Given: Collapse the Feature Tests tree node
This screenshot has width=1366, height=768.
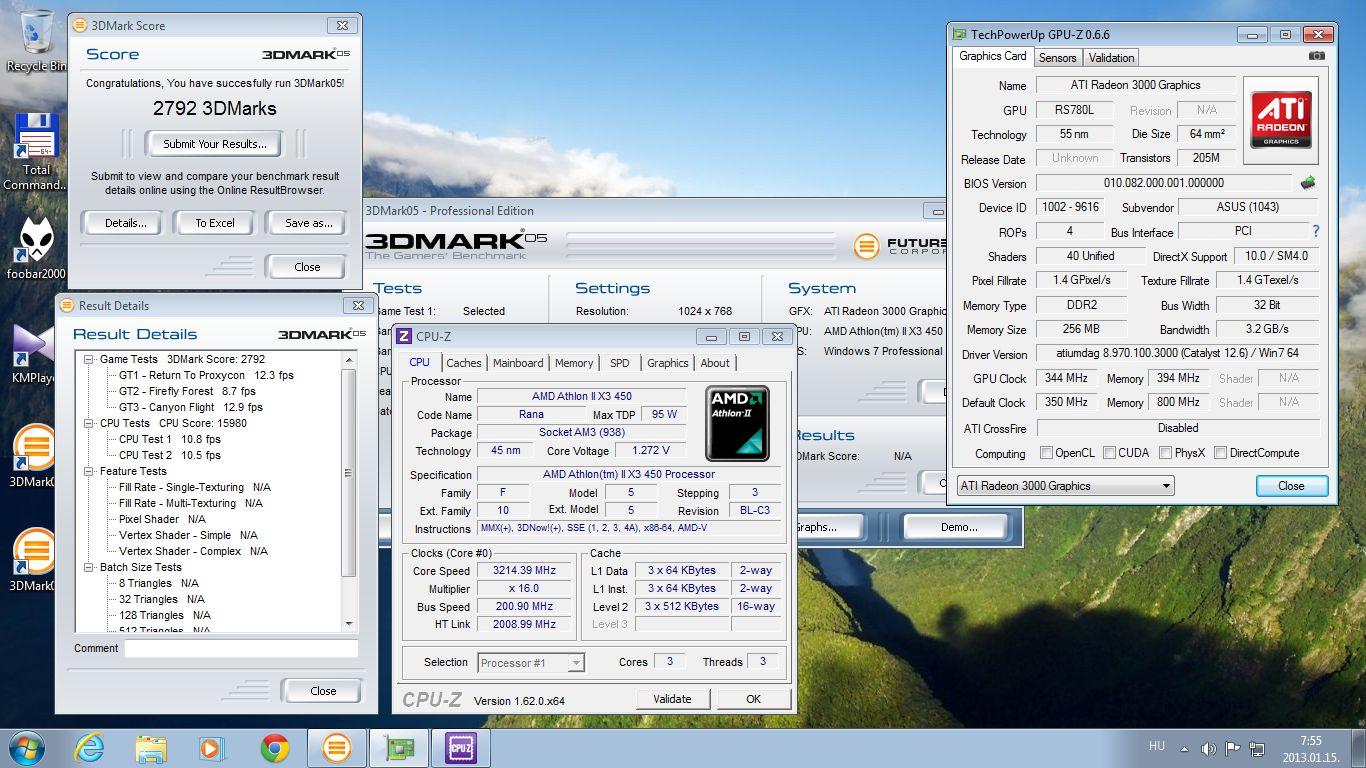Looking at the screenshot, I should click(x=89, y=471).
